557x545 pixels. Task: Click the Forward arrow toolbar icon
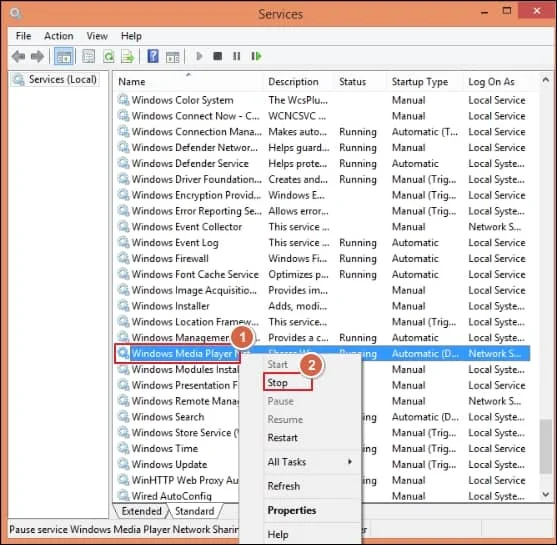[37, 56]
